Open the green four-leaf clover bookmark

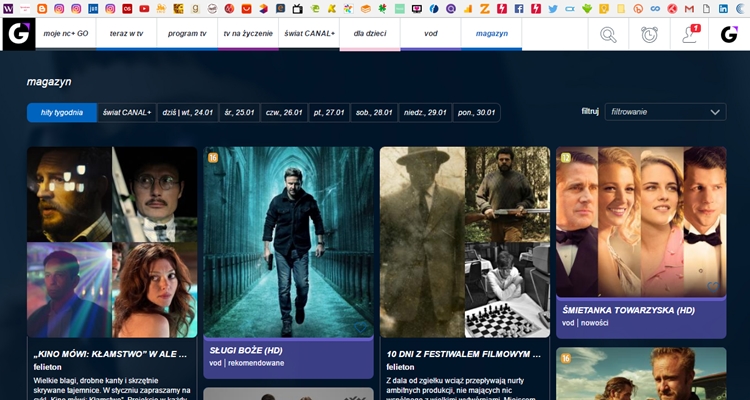382,8
